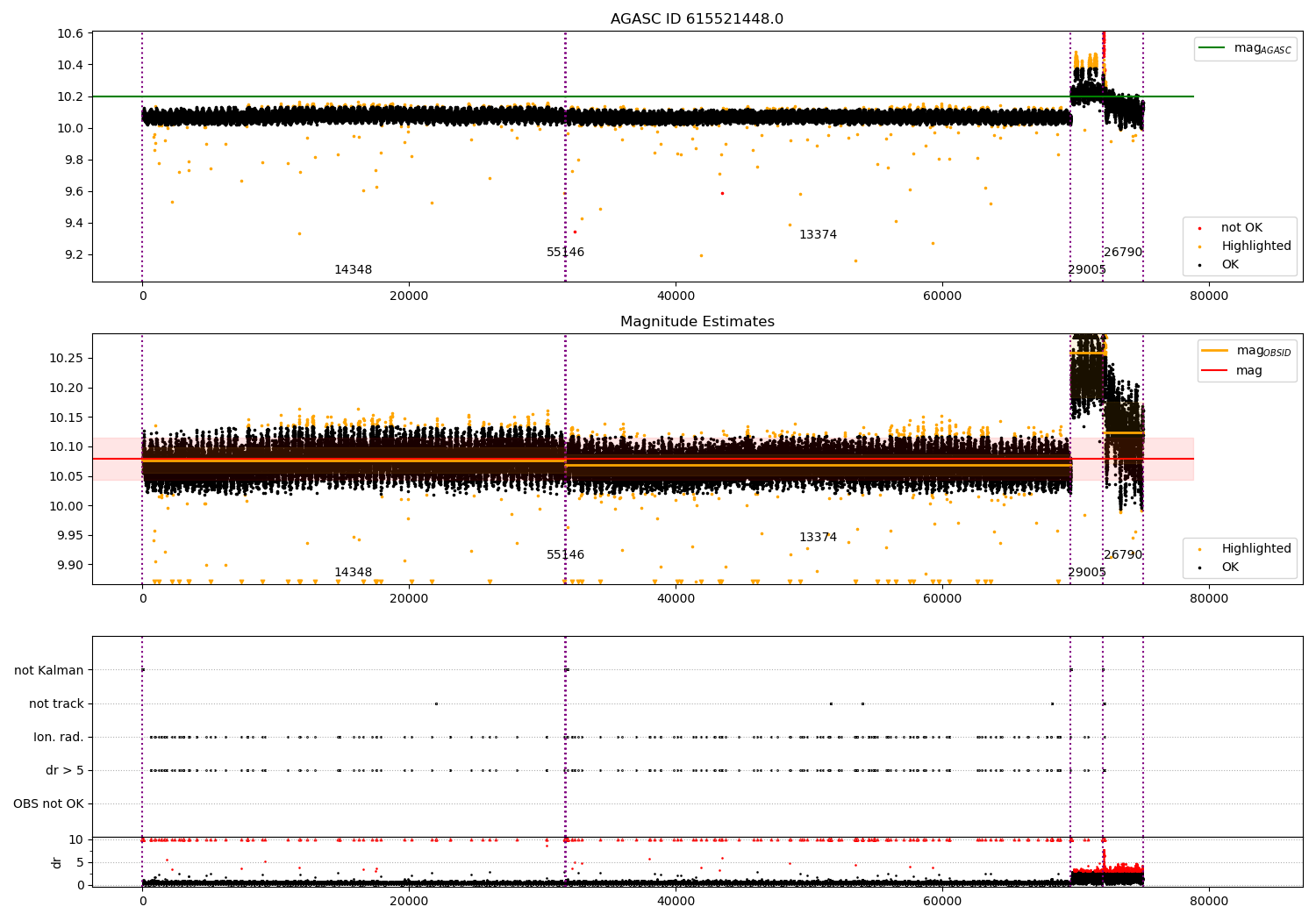Select the mag OBSID legend entry
The width and height of the screenshot is (1316, 921).
click(1247, 351)
